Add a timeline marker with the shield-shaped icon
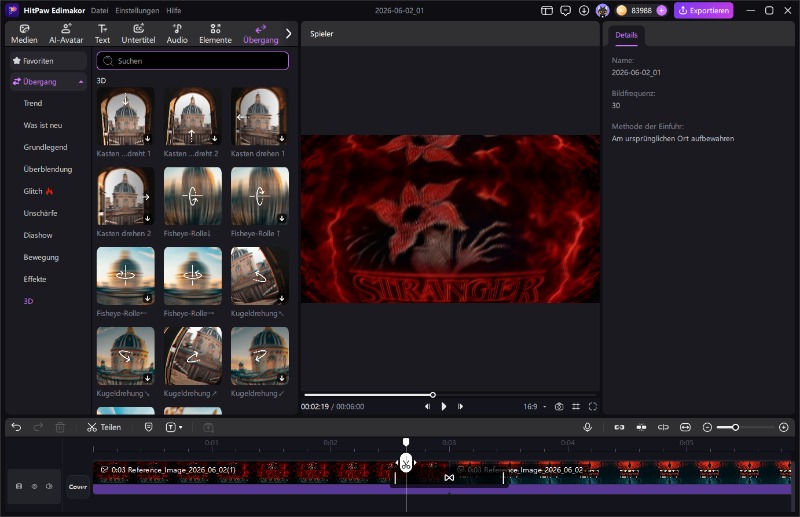The height and width of the screenshot is (517, 800). pos(148,427)
